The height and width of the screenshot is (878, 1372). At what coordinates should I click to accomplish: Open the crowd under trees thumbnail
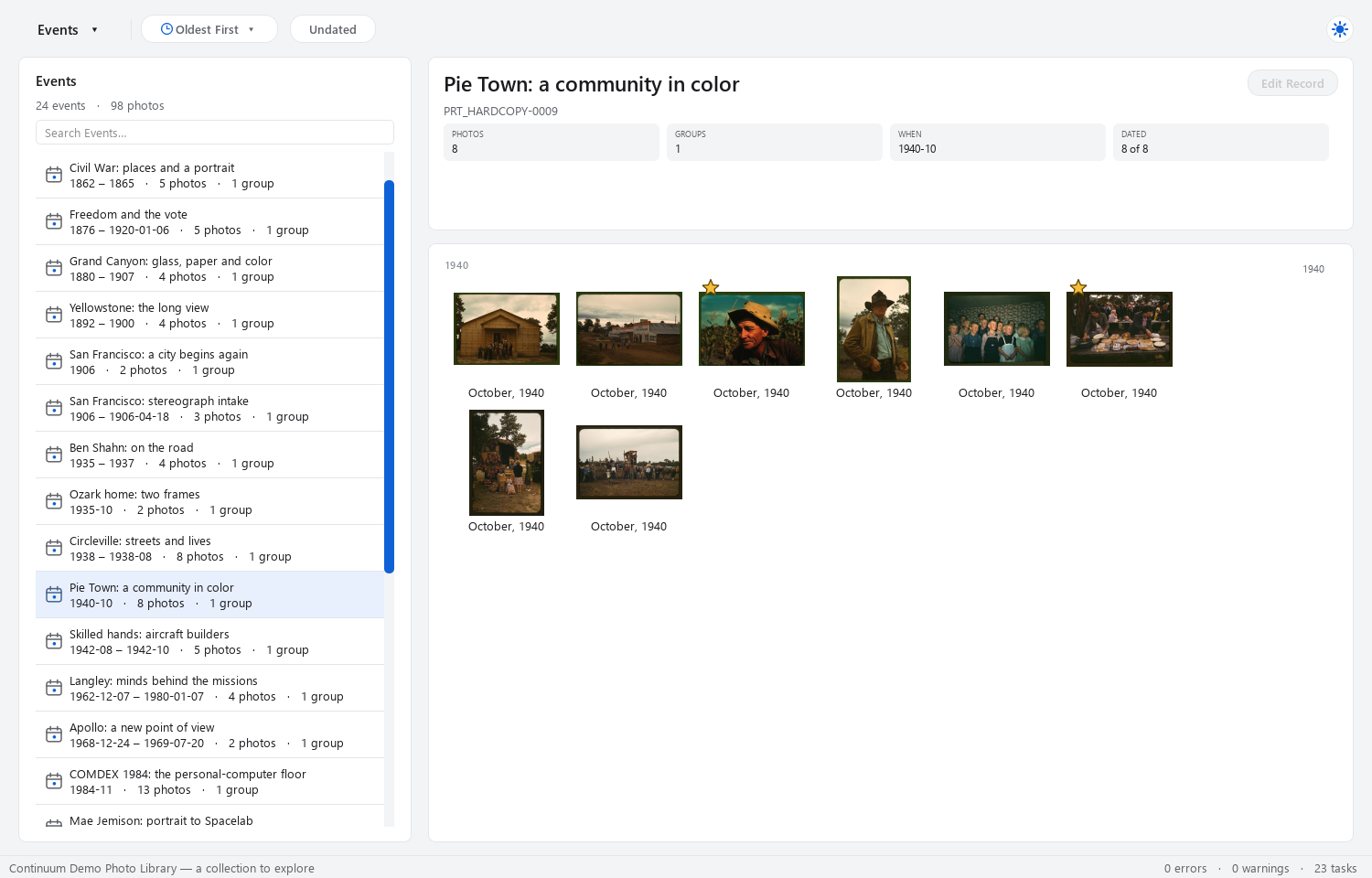[507, 463]
